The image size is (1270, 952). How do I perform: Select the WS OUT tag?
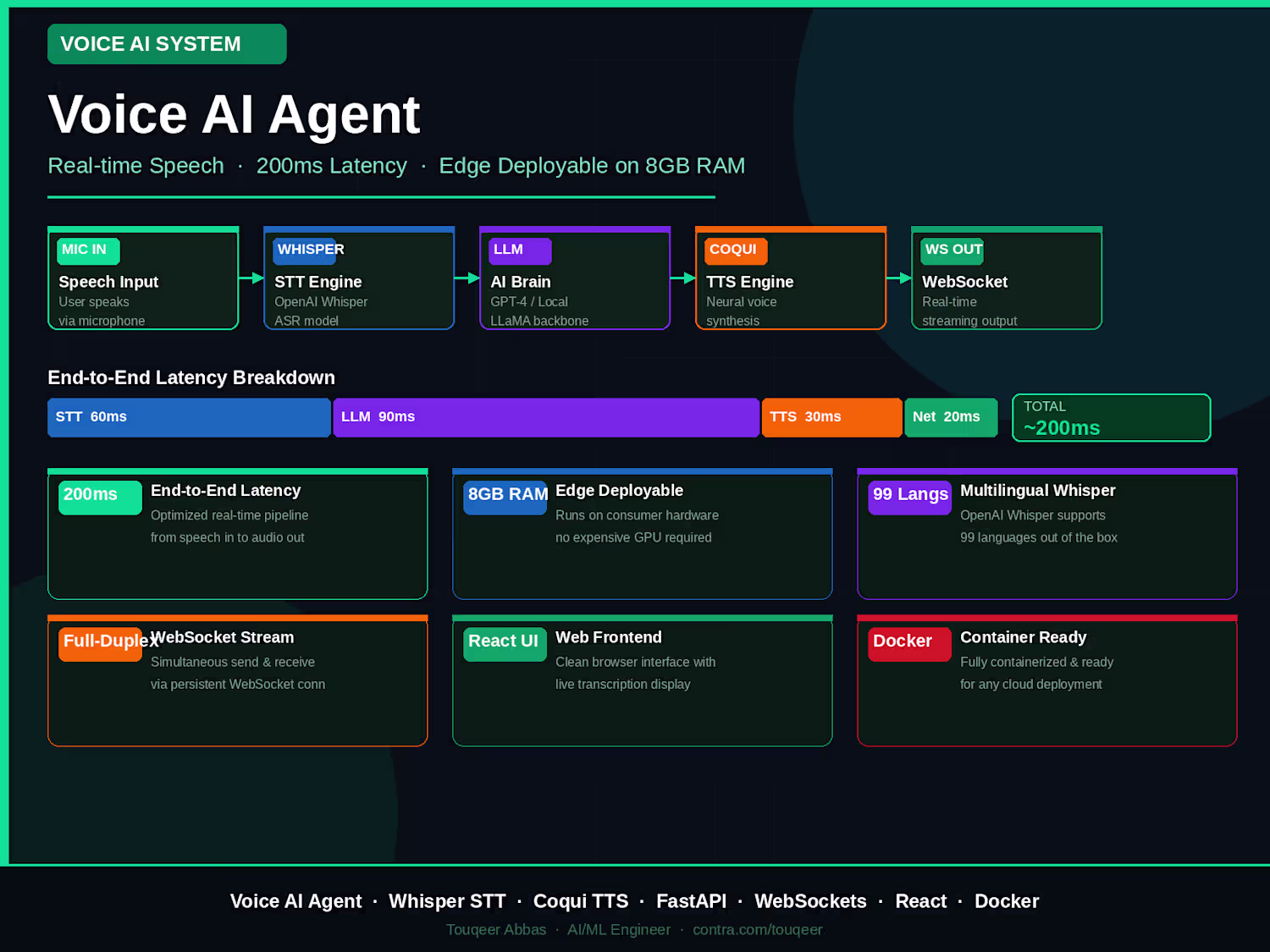click(952, 250)
